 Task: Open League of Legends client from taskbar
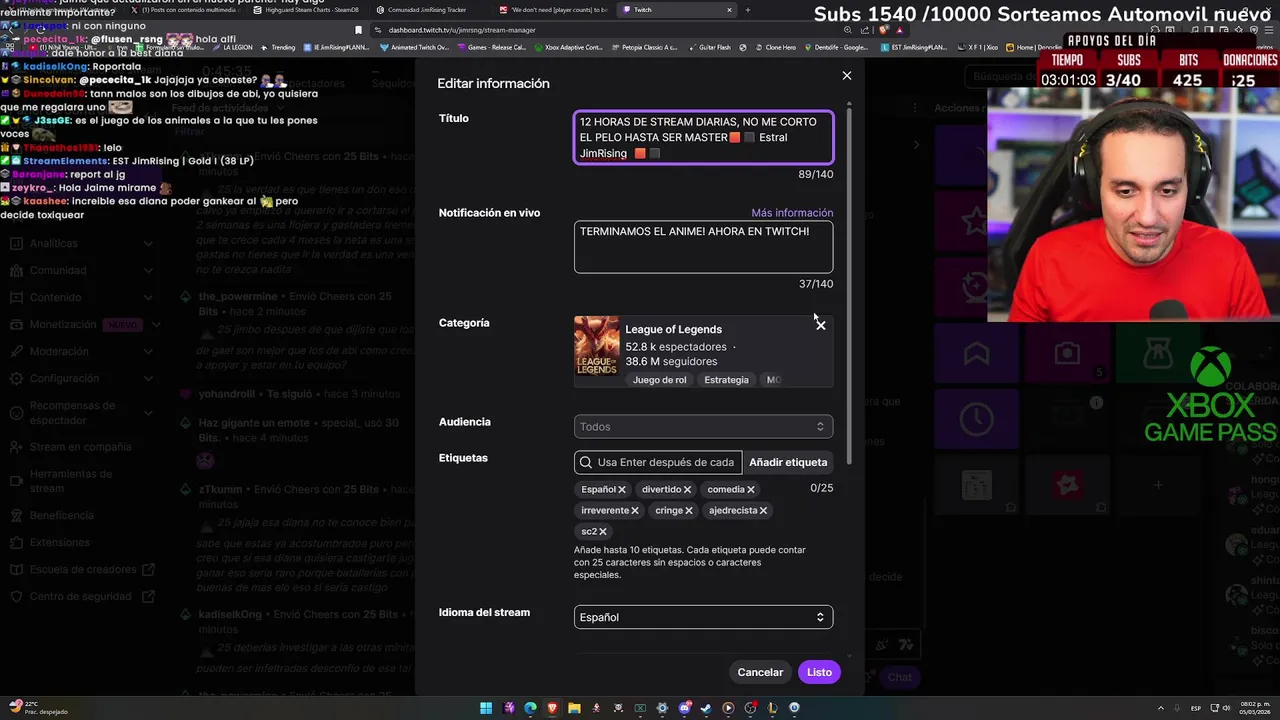coord(772,708)
